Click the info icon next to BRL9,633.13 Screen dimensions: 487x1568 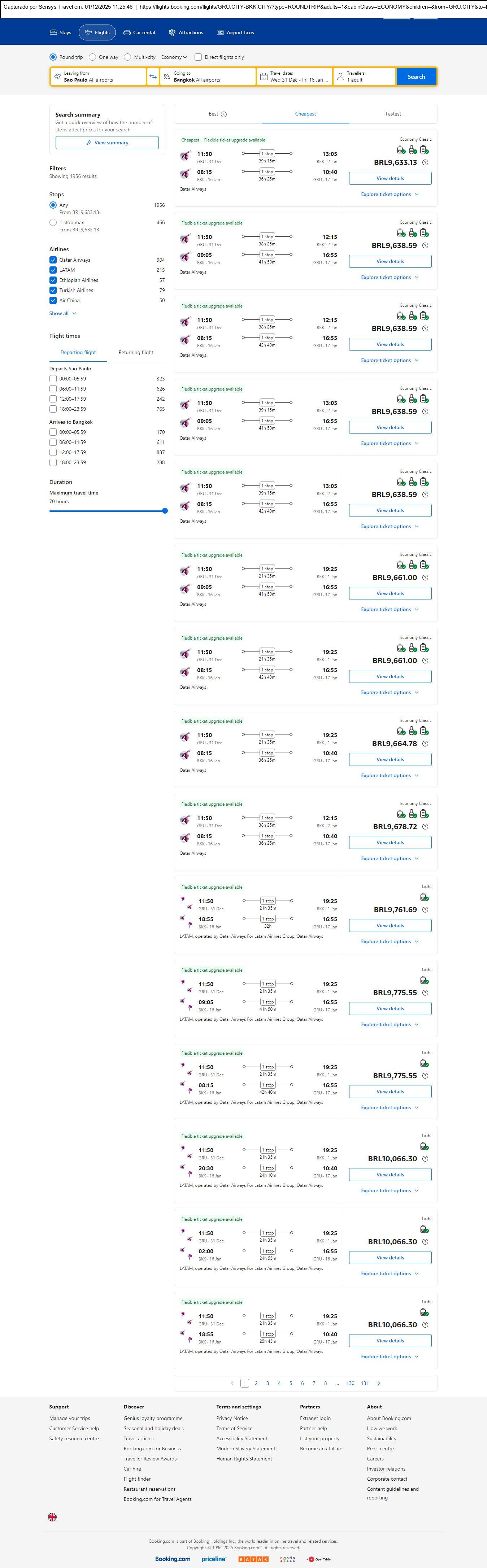[x=425, y=162]
